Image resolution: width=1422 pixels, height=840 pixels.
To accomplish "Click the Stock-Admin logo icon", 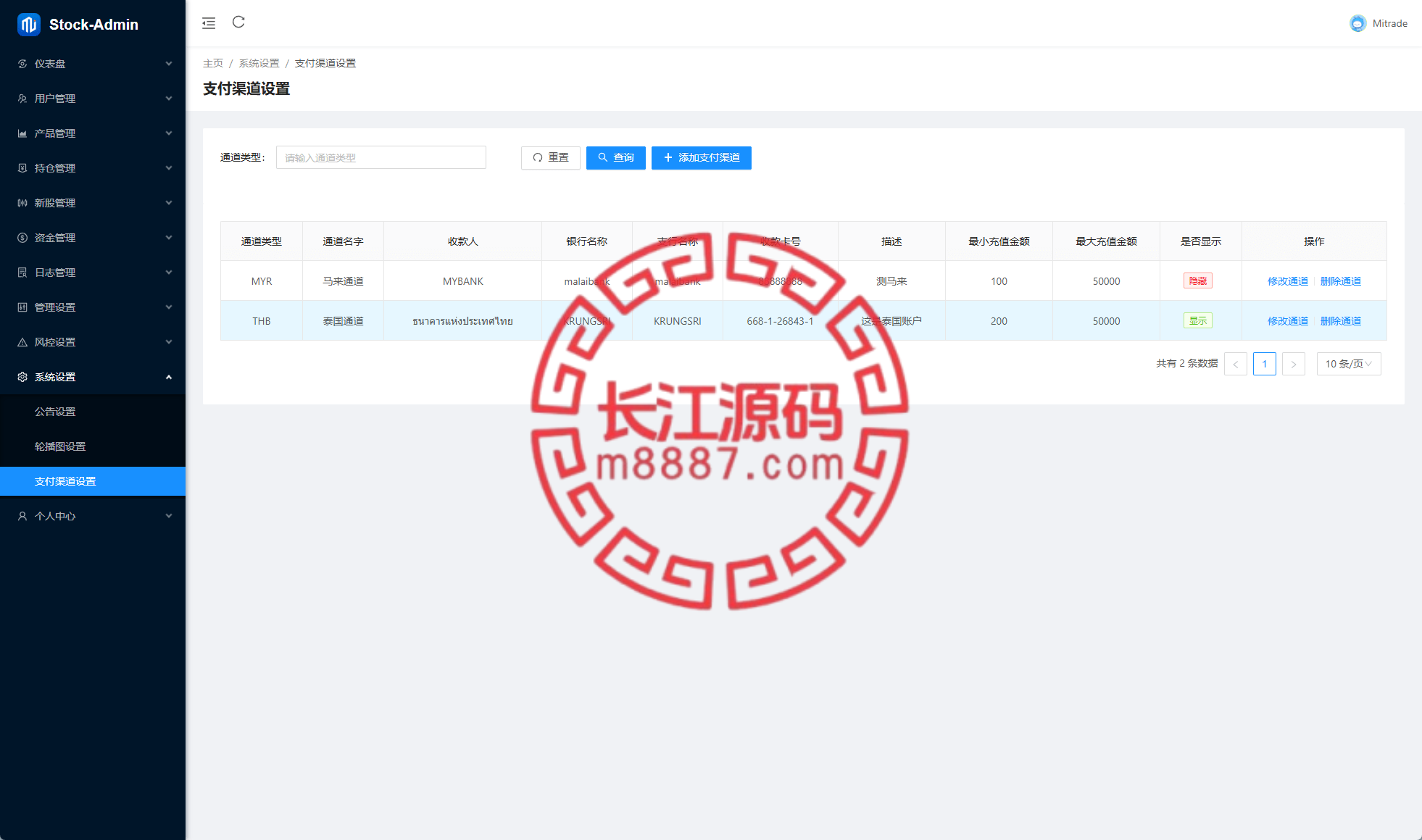I will pos(28,24).
